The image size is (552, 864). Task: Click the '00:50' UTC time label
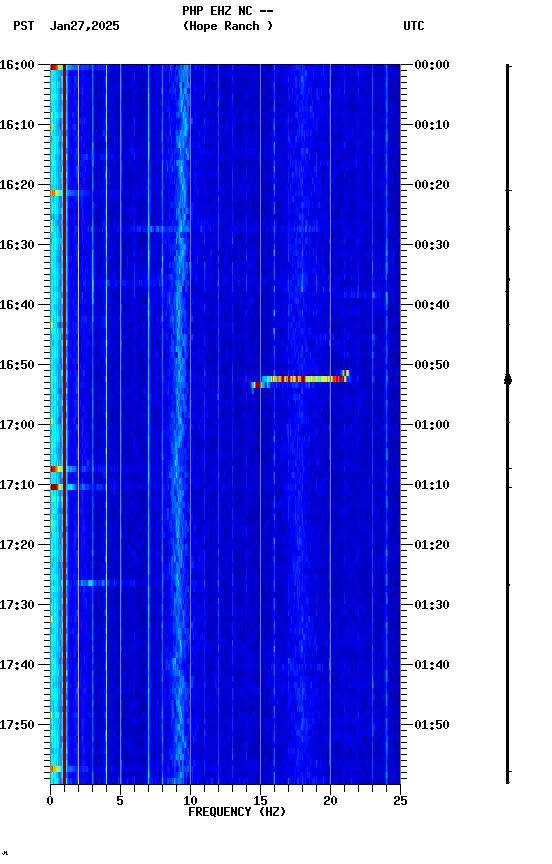tap(432, 365)
